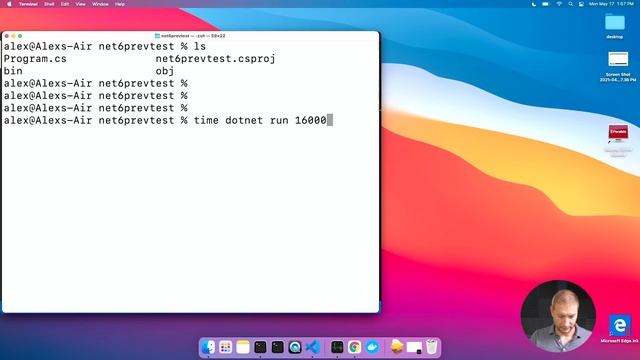Click the Terminal Dock icon beside QuickTime
This screenshot has width=640, height=360.
pyautogui.click(x=278, y=347)
